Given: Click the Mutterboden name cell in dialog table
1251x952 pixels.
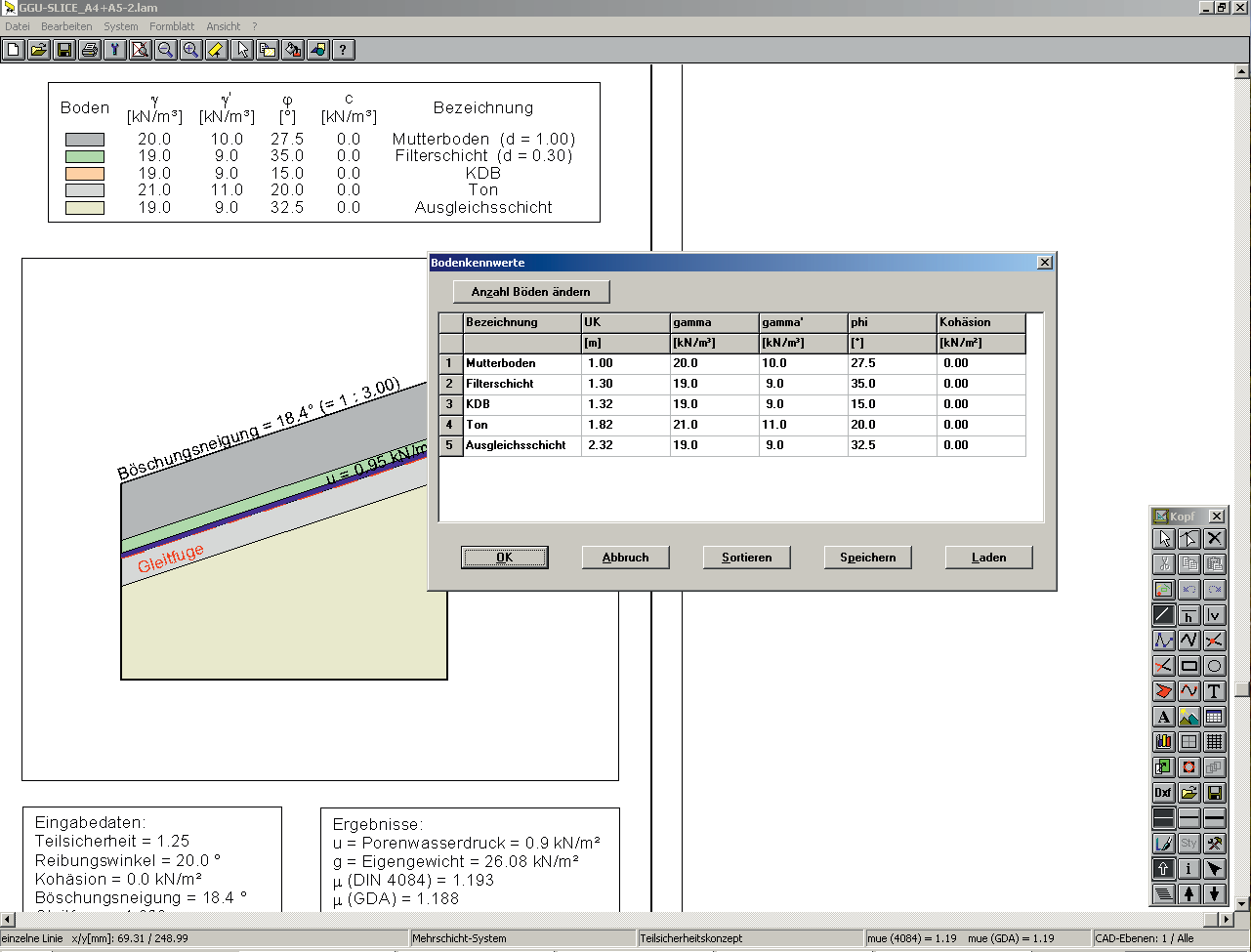Looking at the screenshot, I should click(521, 363).
